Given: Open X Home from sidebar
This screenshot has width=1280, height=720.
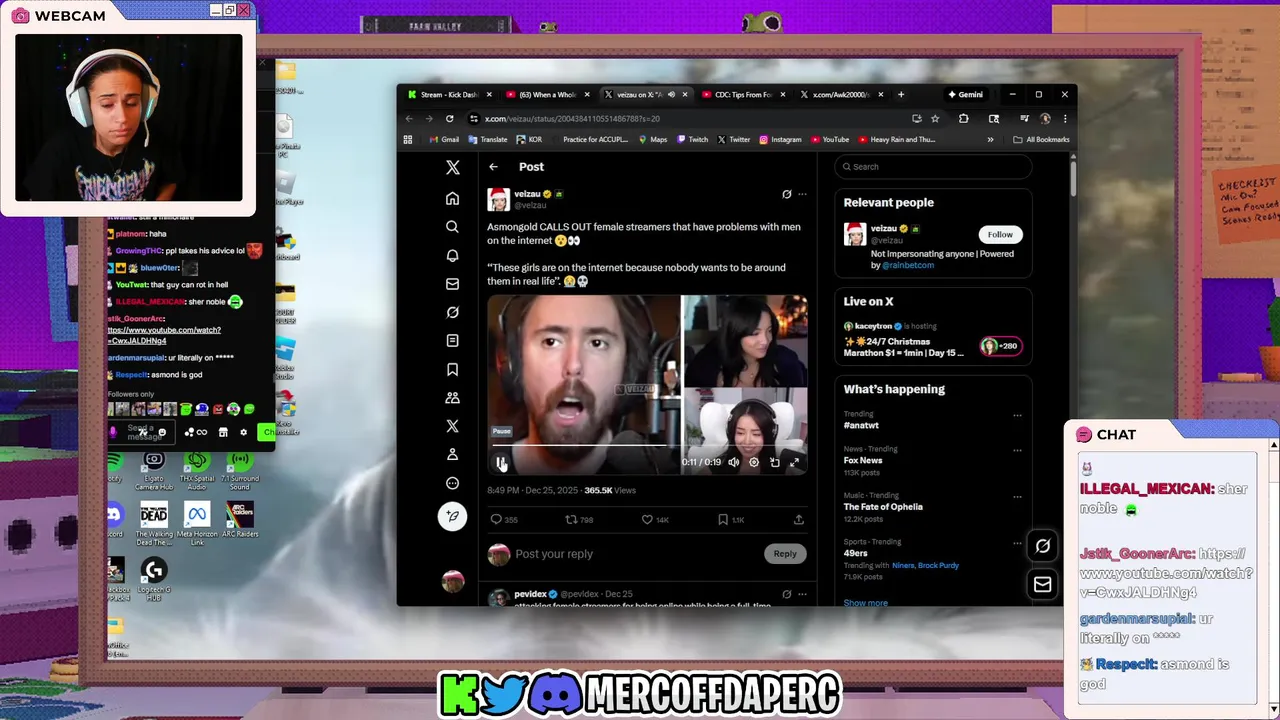Looking at the screenshot, I should (x=452, y=198).
